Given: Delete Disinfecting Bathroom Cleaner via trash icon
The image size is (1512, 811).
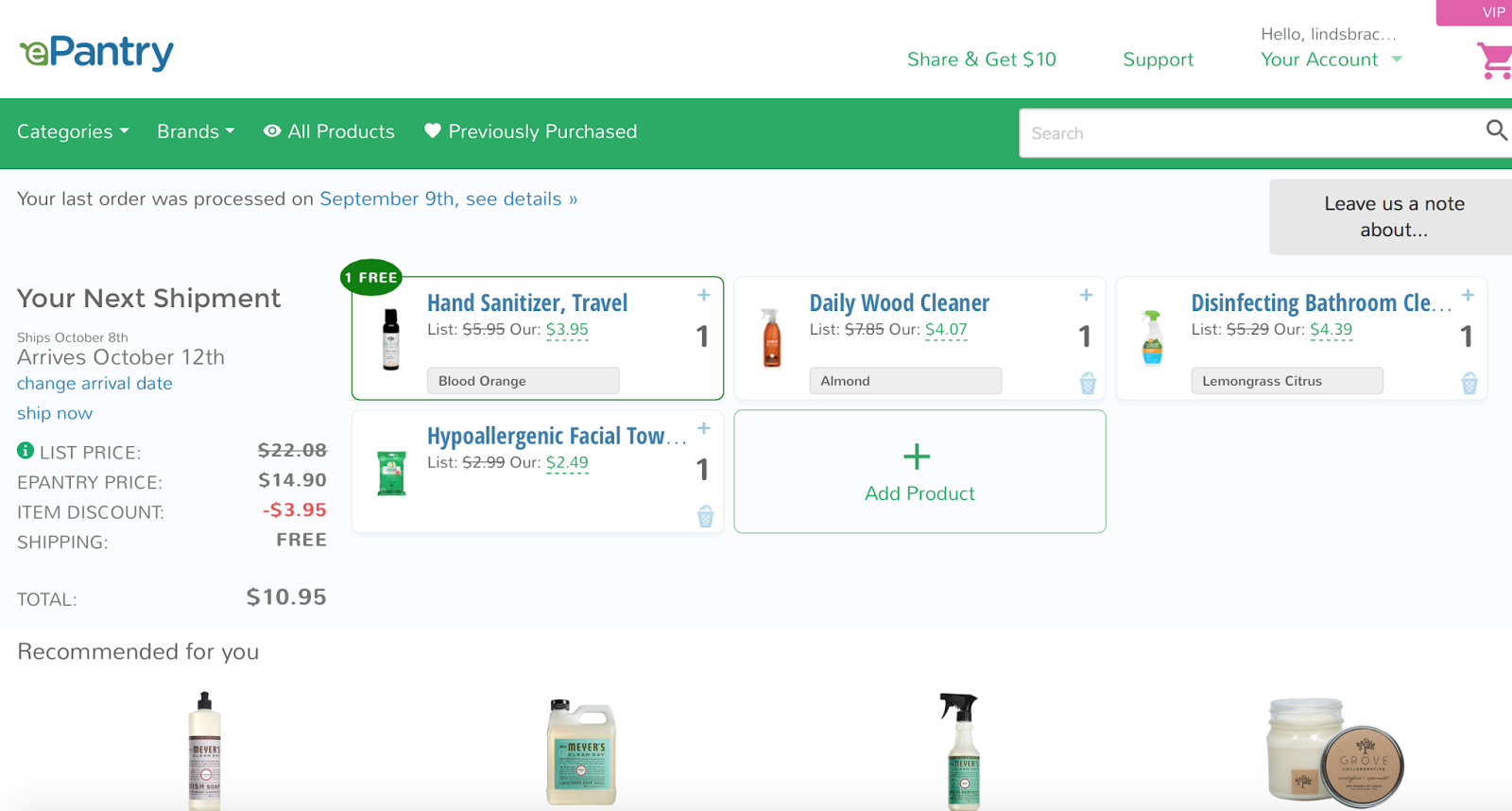Looking at the screenshot, I should click(x=1469, y=383).
